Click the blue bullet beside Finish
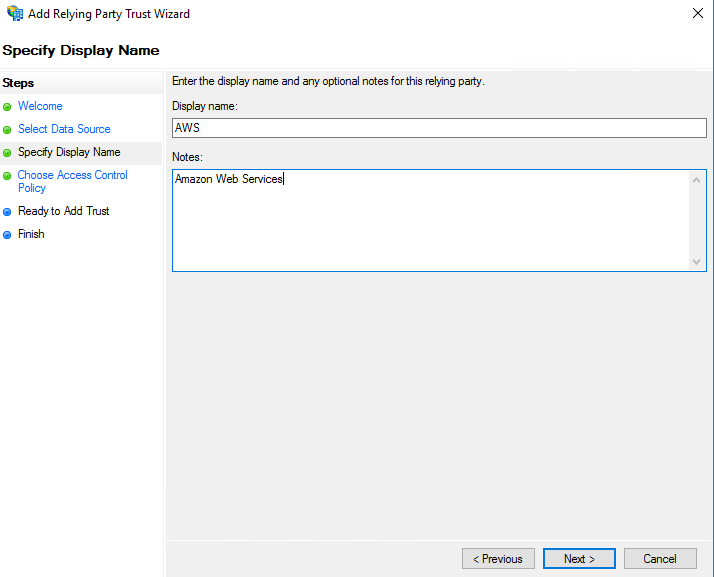The image size is (714, 577). click(8, 235)
